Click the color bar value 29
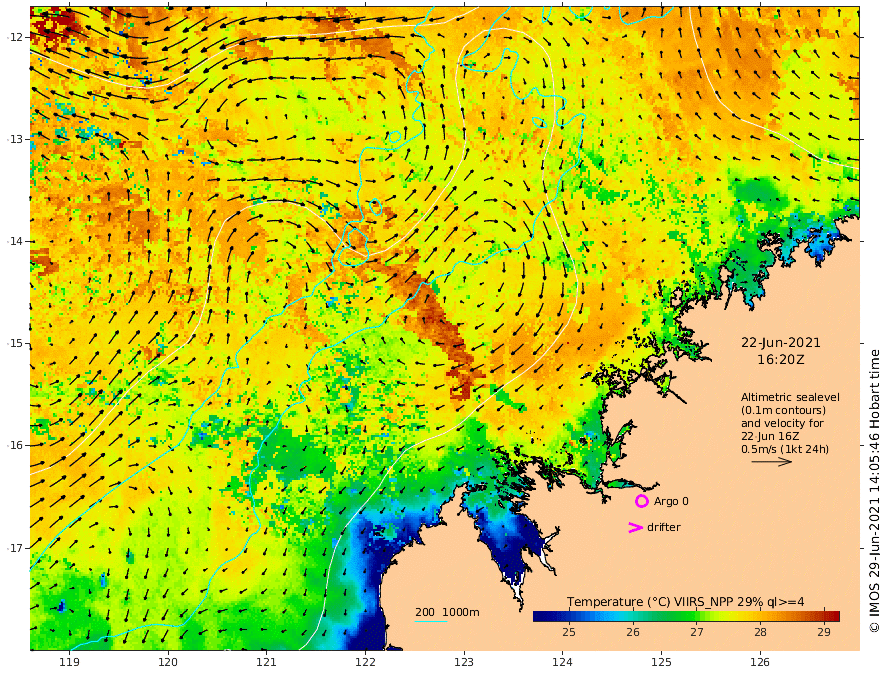The width and height of the screenshot is (880, 680). point(824,632)
